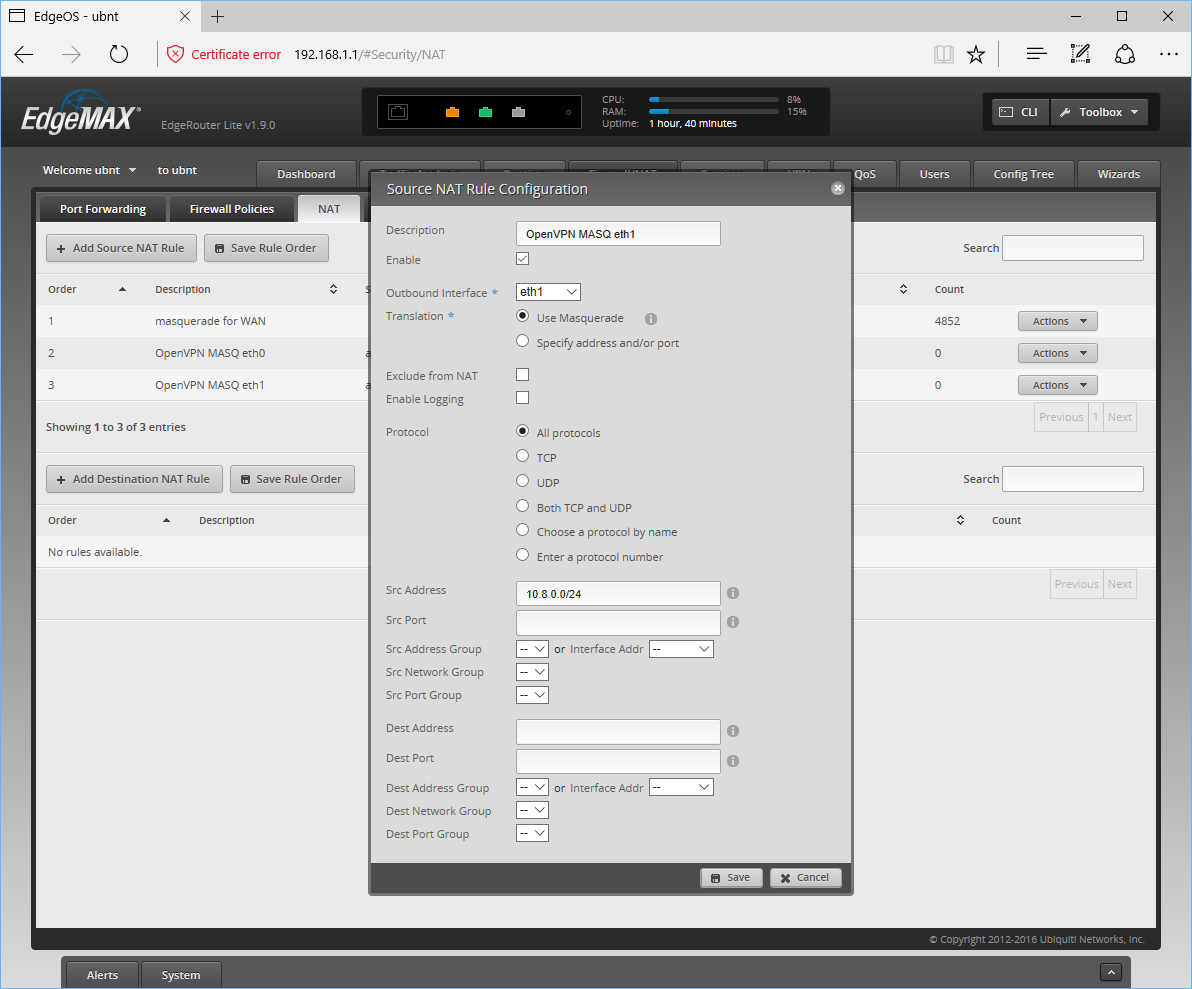Open the Src Network Group dropdown
1192x989 pixels.
[532, 672]
